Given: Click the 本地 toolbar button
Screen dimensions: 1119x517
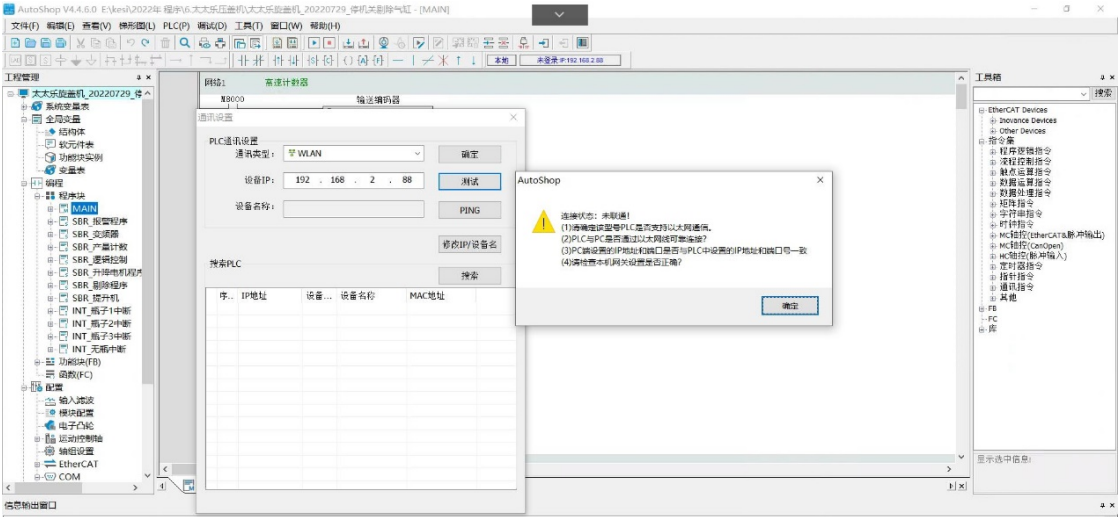Looking at the screenshot, I should [502, 61].
